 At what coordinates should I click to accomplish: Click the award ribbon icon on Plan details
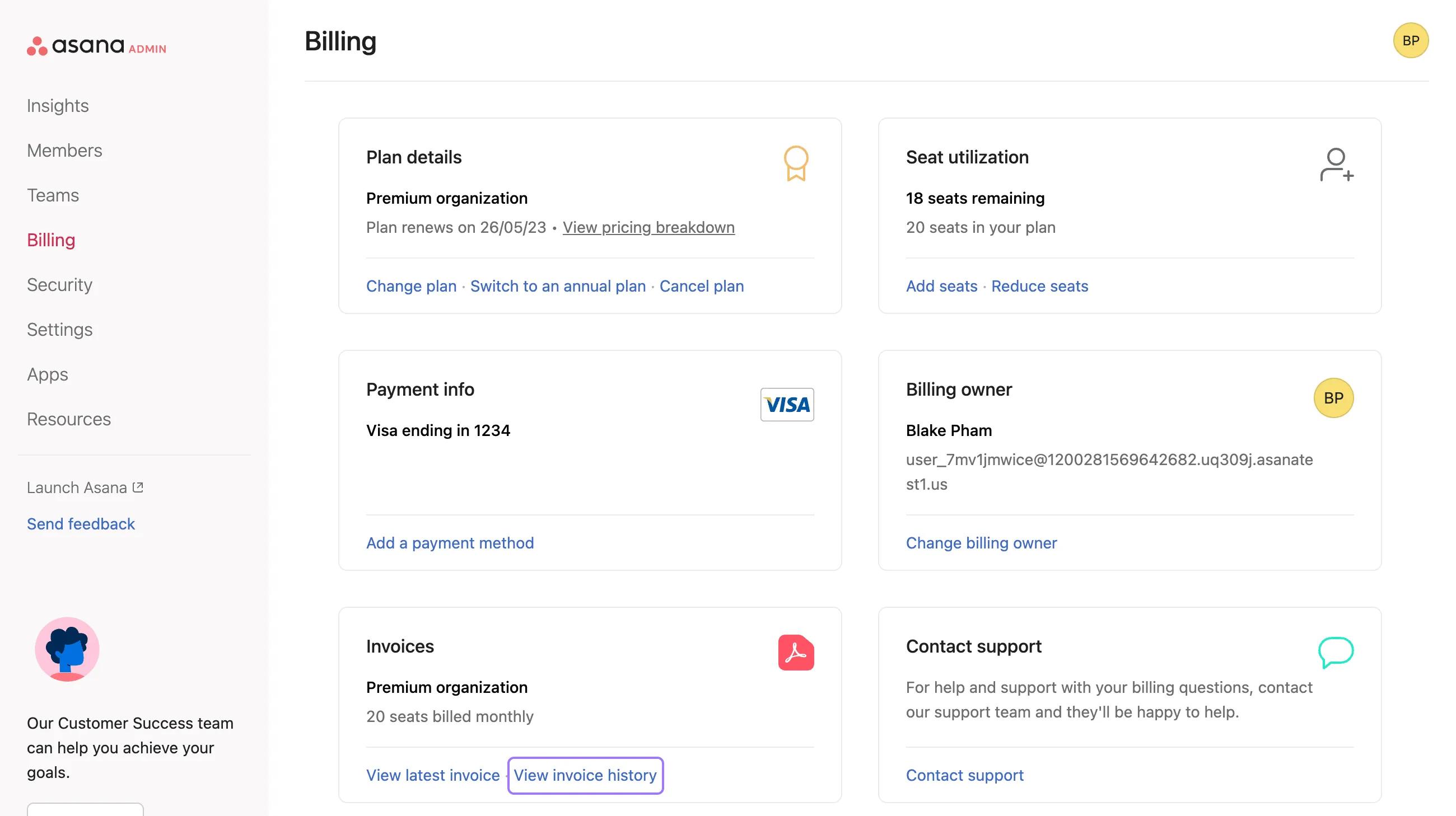click(x=795, y=164)
